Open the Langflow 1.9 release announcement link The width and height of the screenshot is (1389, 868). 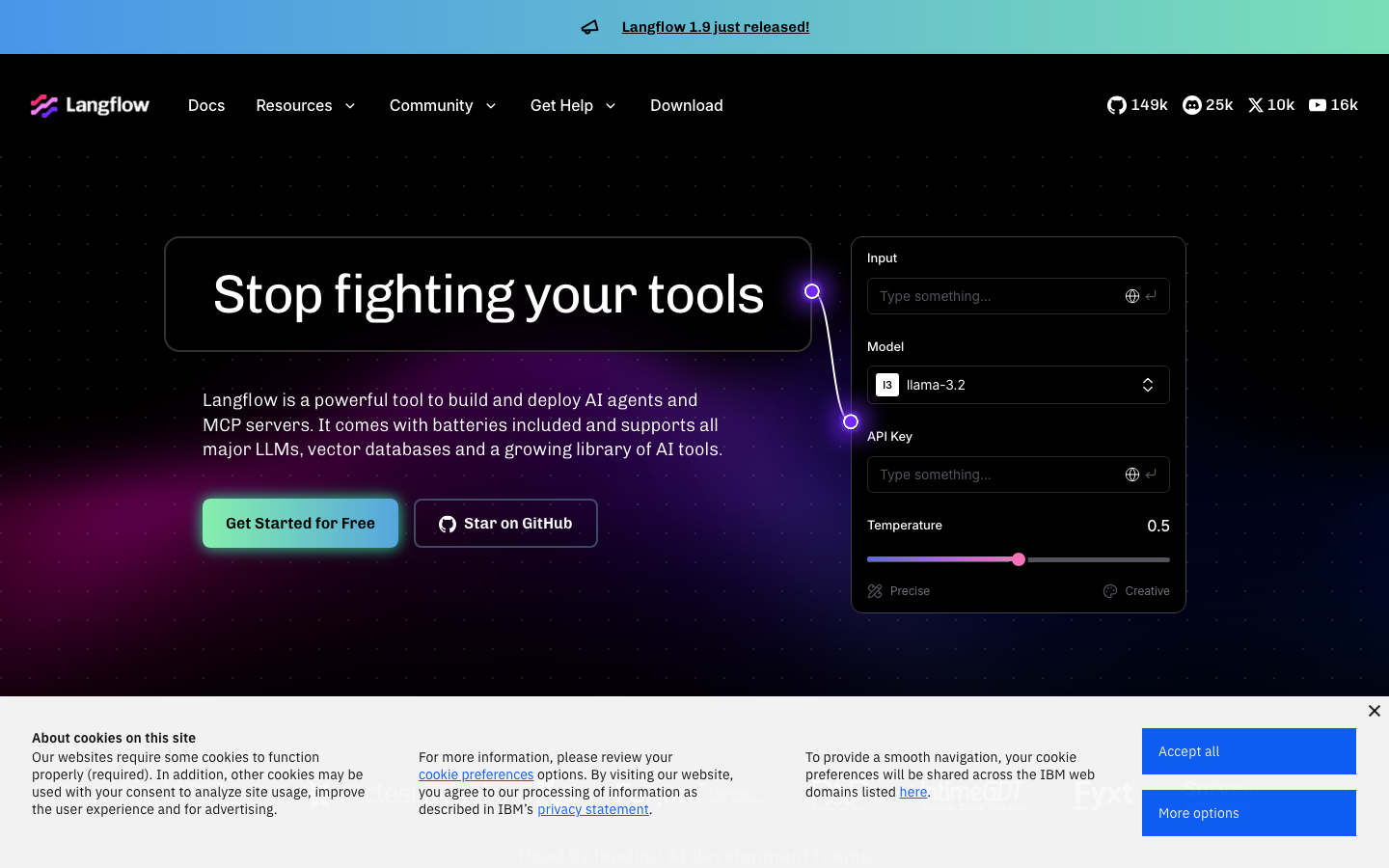716,27
